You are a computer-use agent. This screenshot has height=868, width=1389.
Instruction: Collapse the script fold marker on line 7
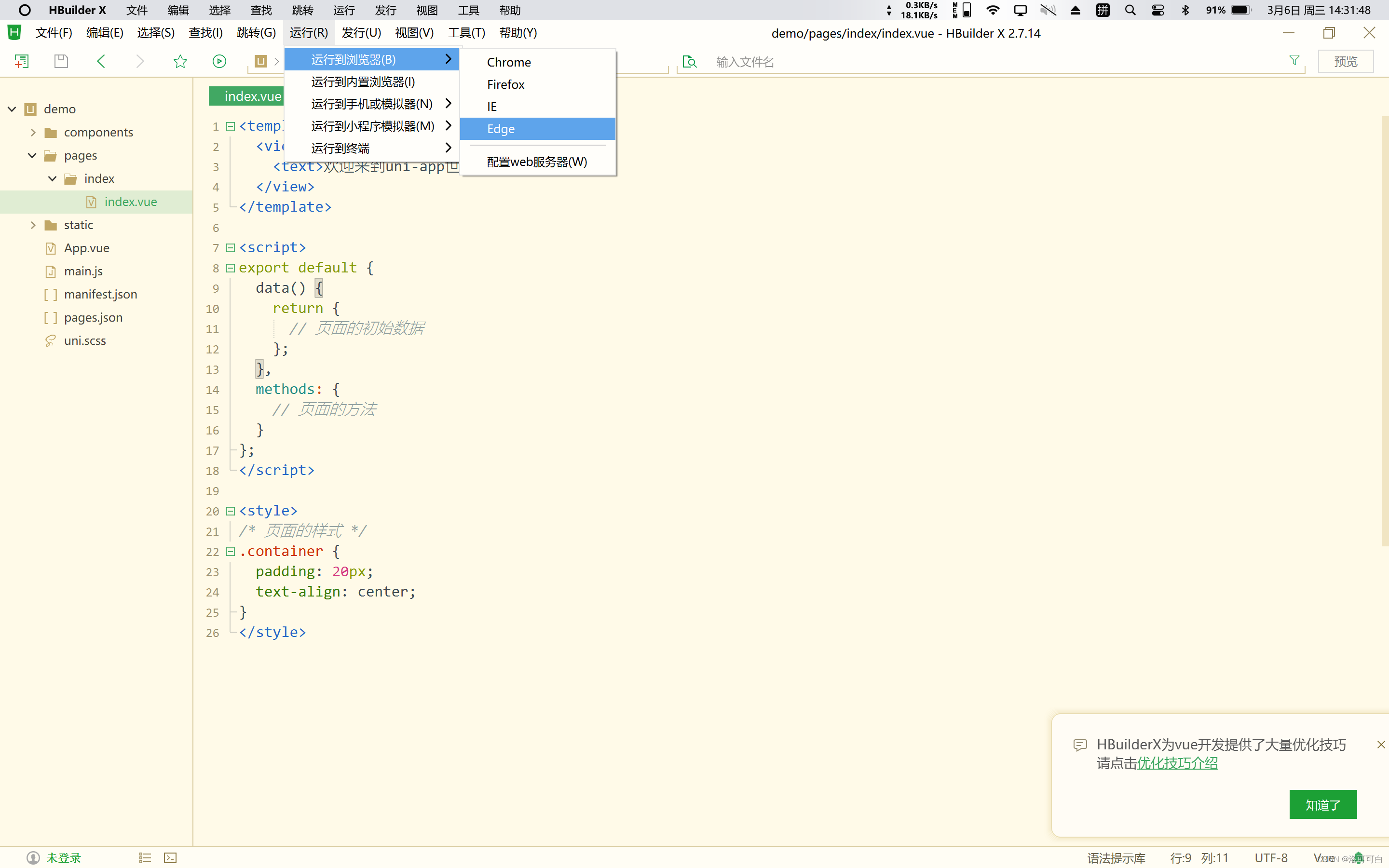(230, 247)
